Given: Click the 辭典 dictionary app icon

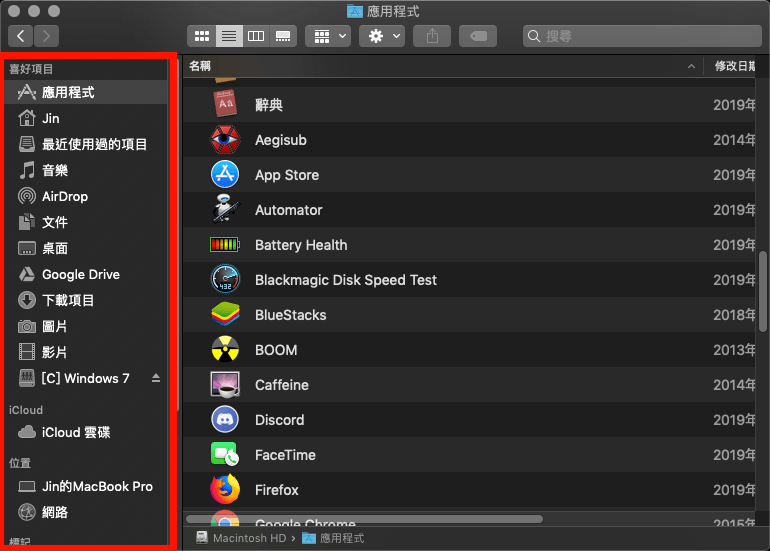Looking at the screenshot, I should coord(225,104).
